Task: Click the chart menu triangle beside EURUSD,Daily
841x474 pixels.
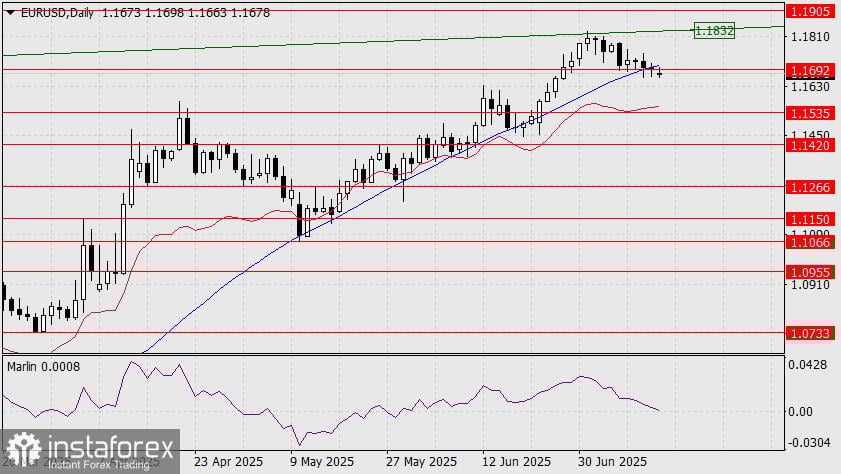Action: 10,13
